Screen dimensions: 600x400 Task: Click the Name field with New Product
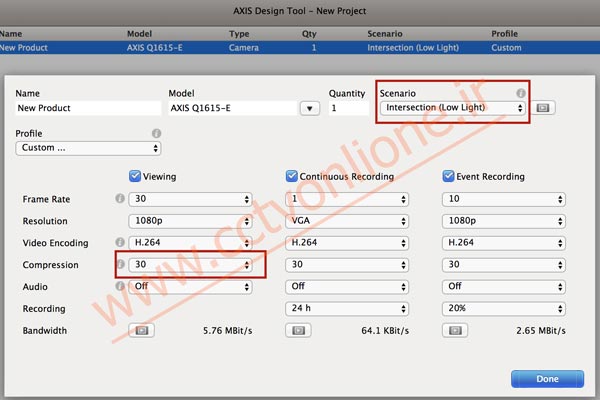click(x=88, y=108)
